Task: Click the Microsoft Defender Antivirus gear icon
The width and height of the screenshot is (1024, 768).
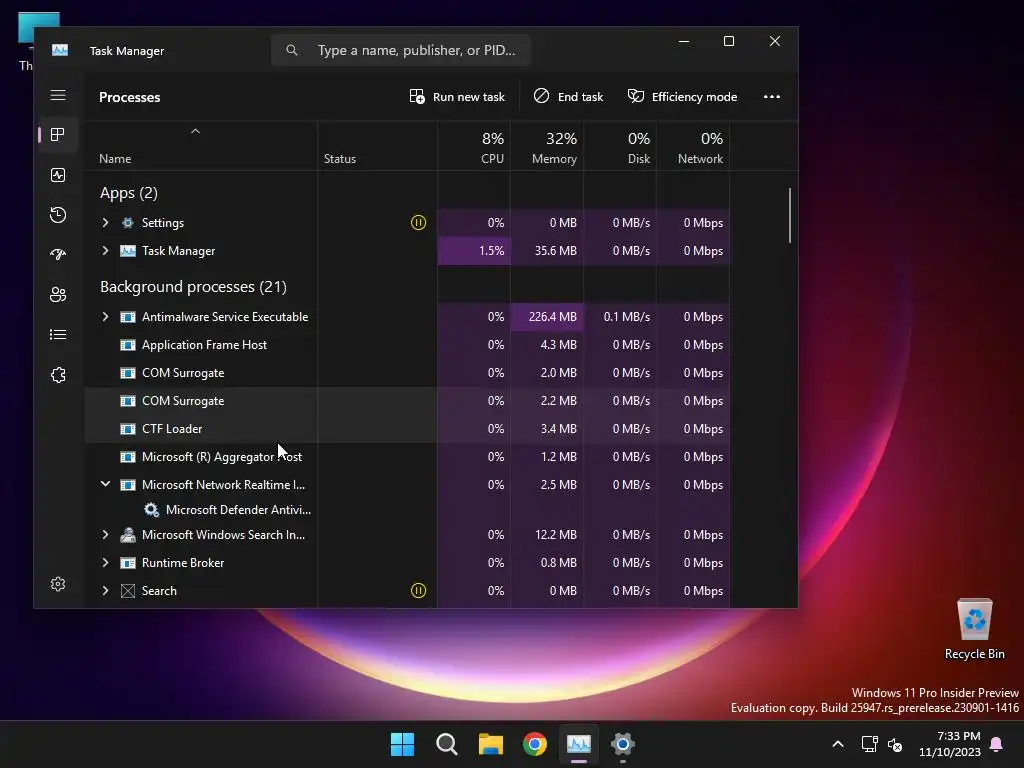Action: point(152,509)
